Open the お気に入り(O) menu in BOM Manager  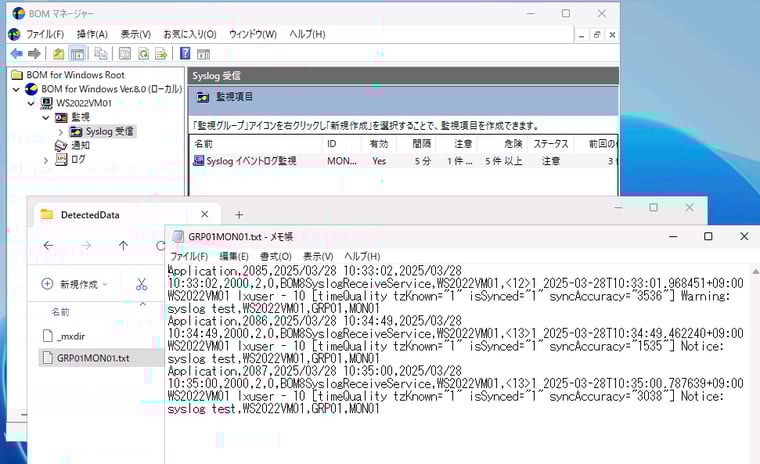click(x=190, y=34)
